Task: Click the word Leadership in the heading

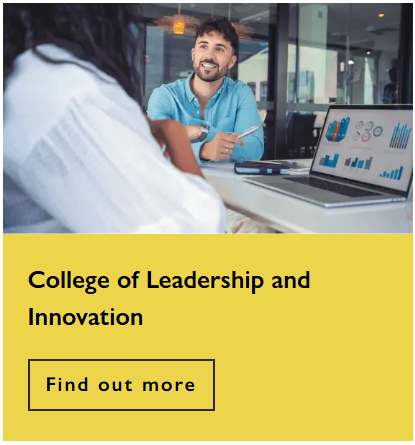Action: (205, 280)
